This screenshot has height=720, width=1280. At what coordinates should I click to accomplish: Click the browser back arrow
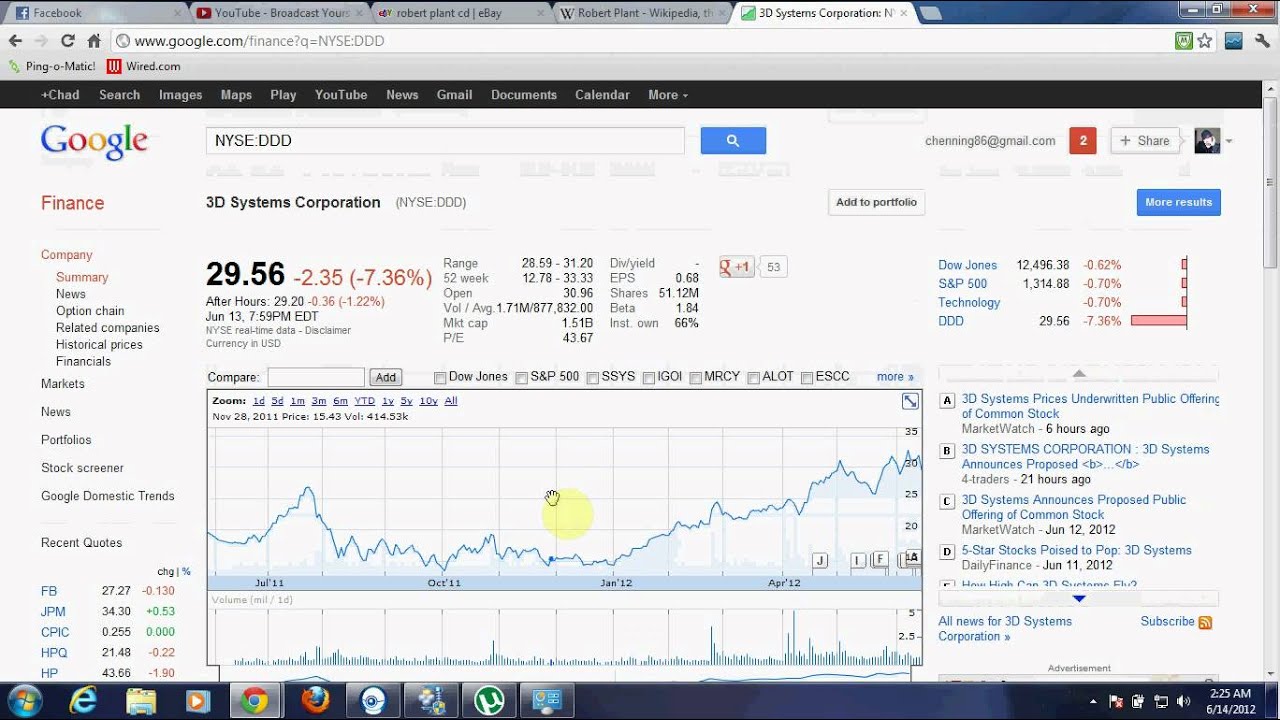(15, 41)
